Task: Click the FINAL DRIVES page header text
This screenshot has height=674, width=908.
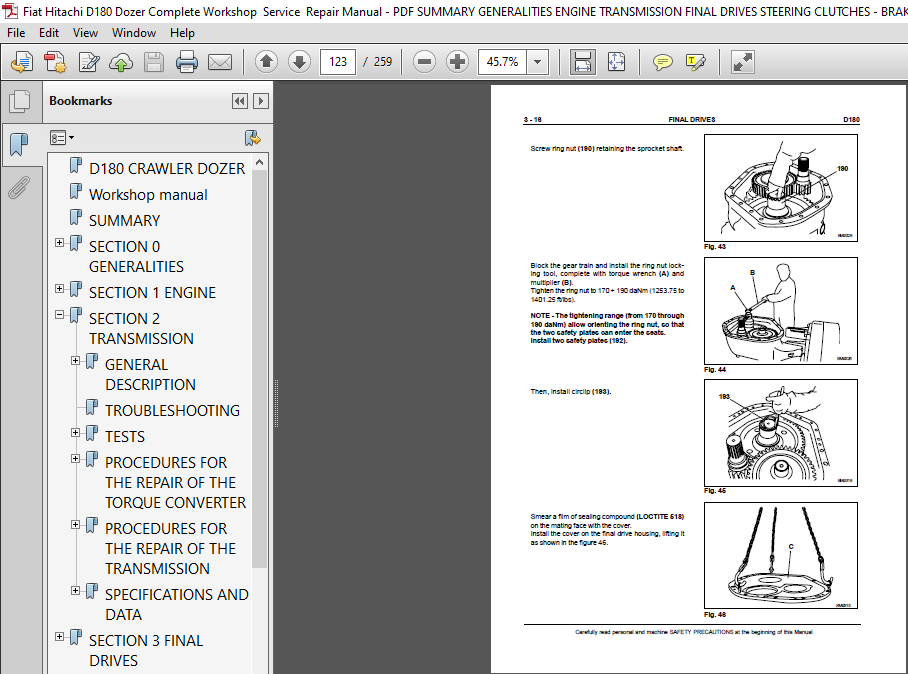Action: pos(691,119)
